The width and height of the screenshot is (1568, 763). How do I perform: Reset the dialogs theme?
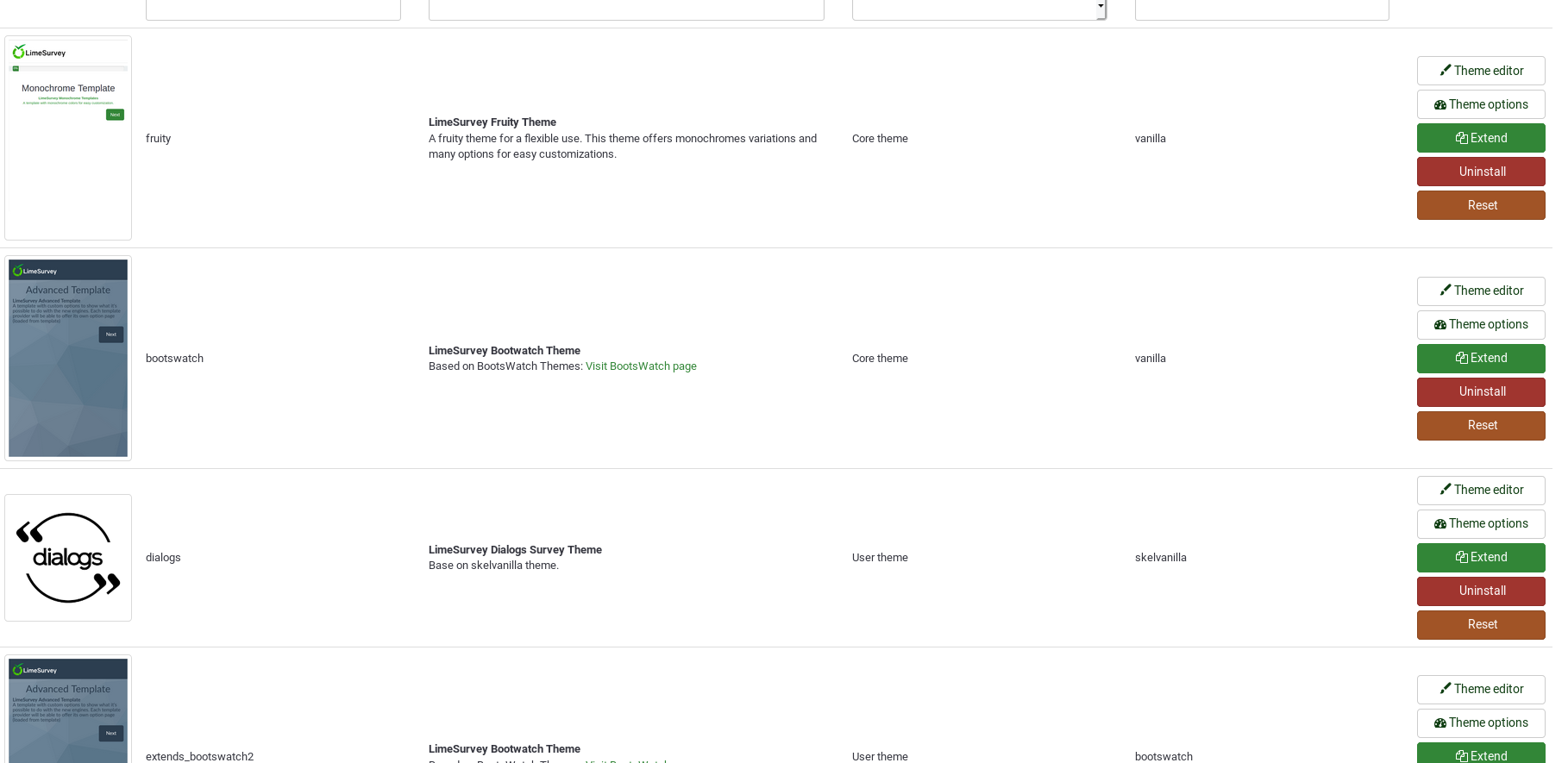1480,624
